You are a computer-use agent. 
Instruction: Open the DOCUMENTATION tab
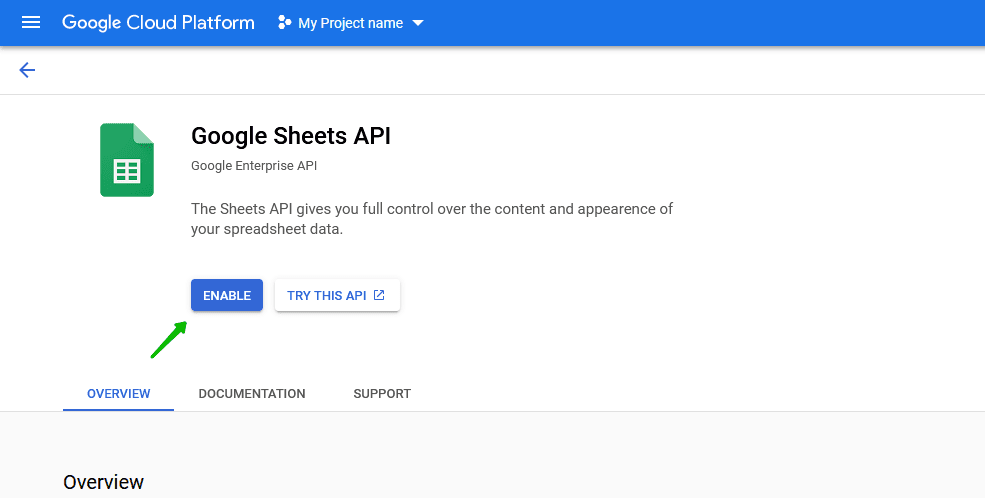(252, 394)
